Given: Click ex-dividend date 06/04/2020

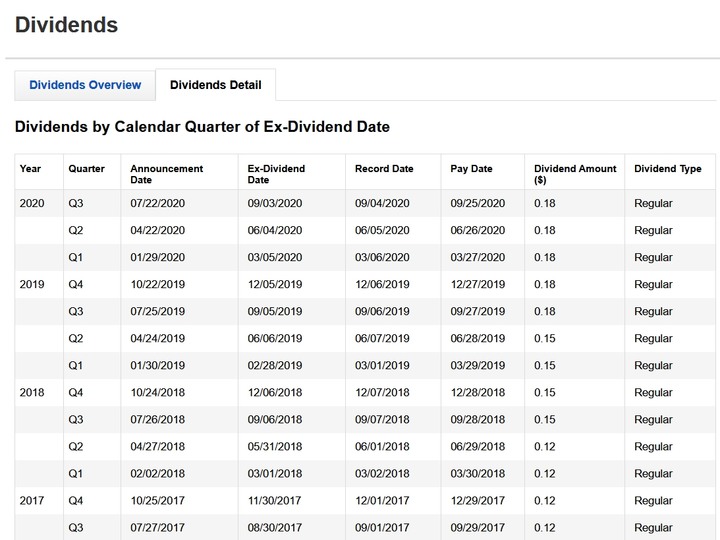Looking at the screenshot, I should click(275, 230).
